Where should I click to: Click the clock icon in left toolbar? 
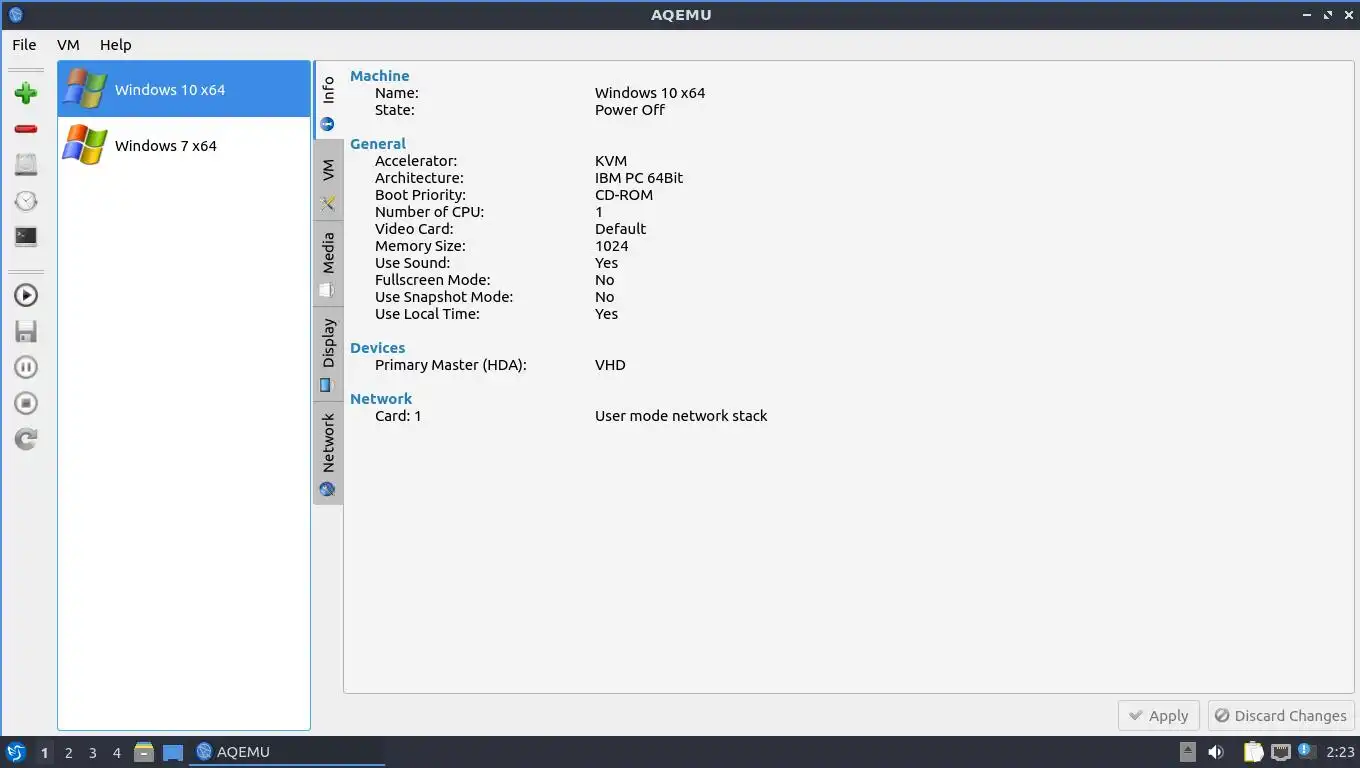pyautogui.click(x=26, y=201)
